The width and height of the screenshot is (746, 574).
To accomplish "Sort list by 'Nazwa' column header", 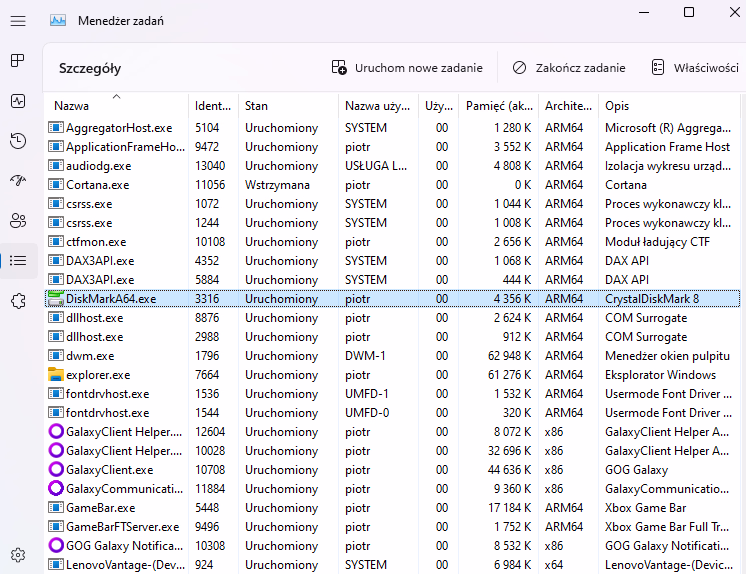I will tap(72, 106).
